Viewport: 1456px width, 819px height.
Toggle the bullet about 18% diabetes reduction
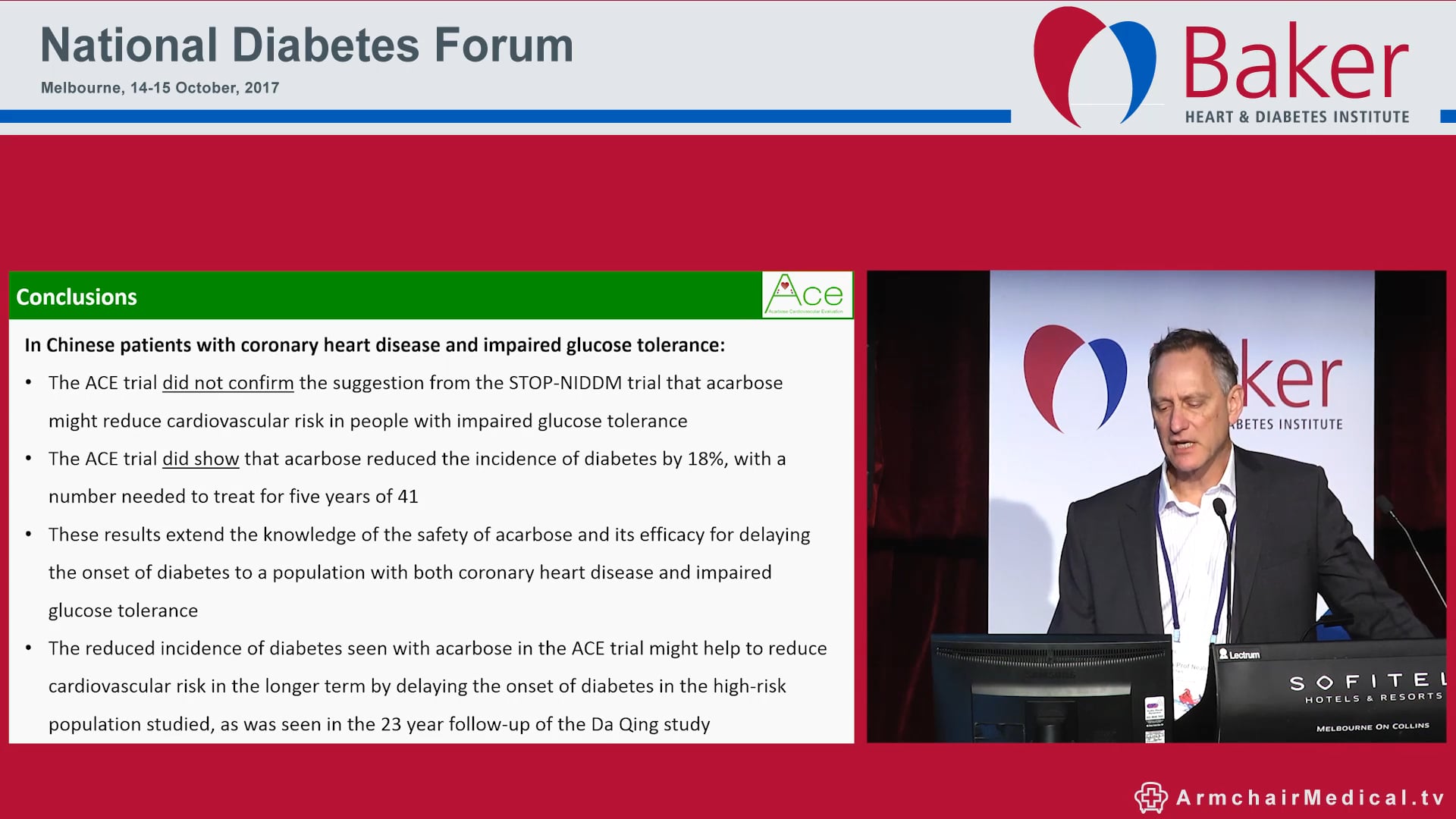(416, 478)
